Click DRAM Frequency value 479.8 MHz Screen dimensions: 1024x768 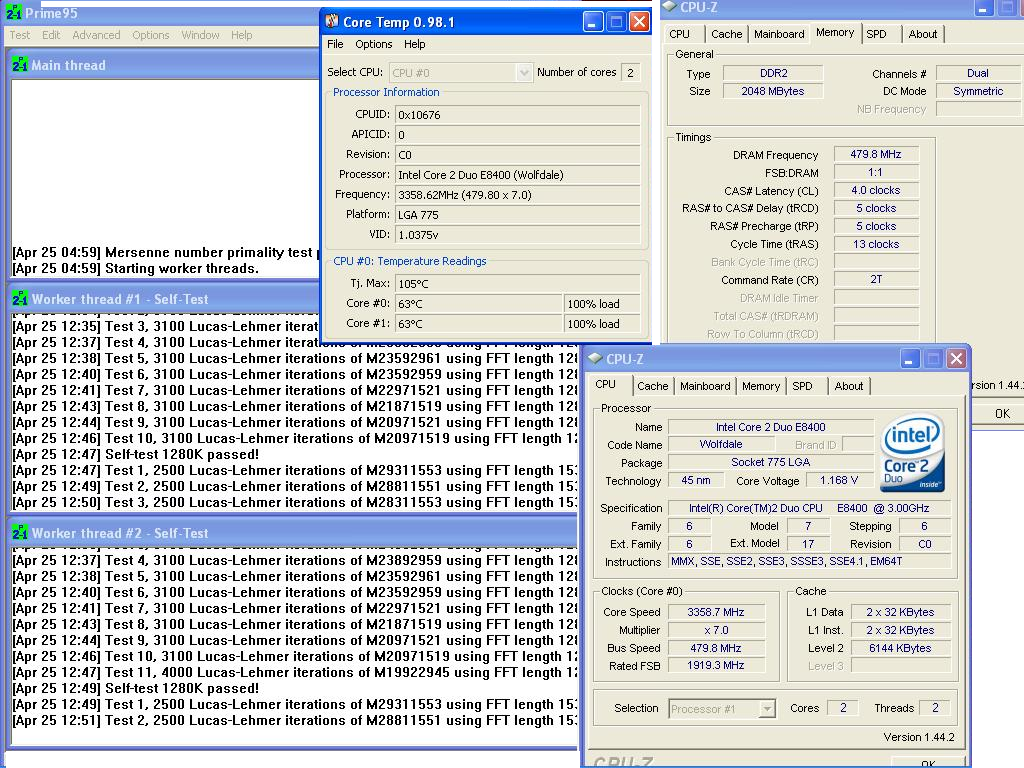[x=876, y=155]
